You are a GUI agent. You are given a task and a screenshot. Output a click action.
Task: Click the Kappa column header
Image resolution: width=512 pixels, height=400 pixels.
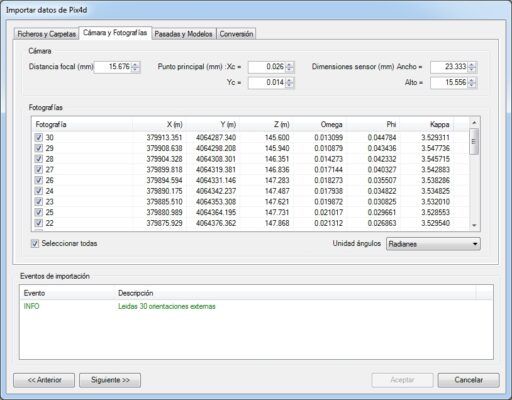[426, 124]
